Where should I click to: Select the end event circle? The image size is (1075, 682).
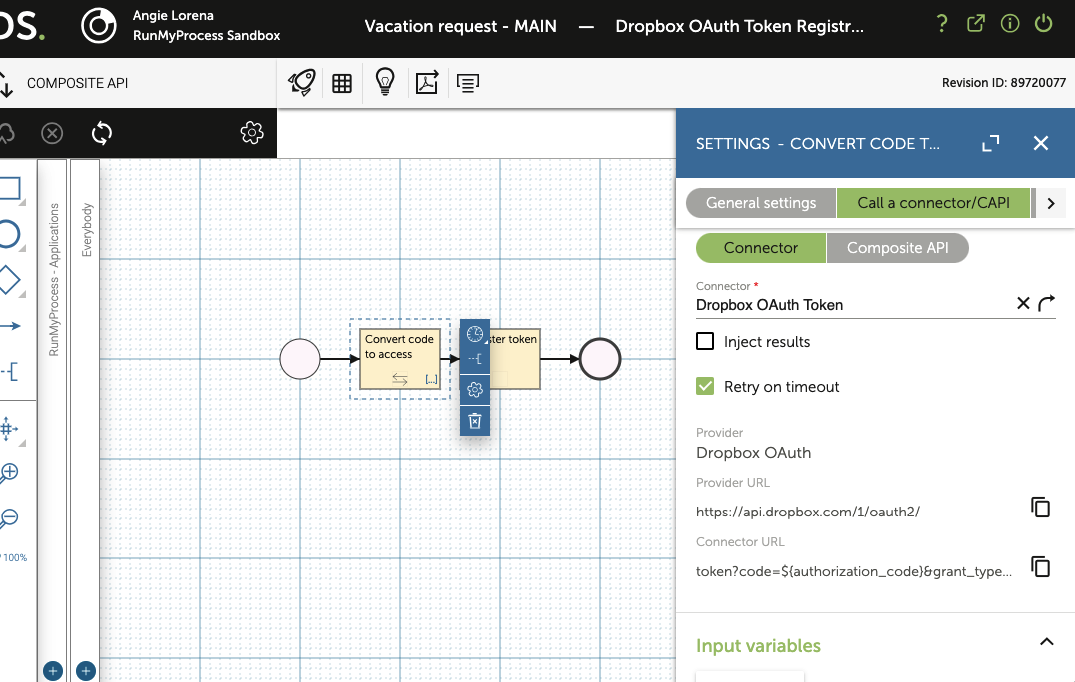[600, 359]
